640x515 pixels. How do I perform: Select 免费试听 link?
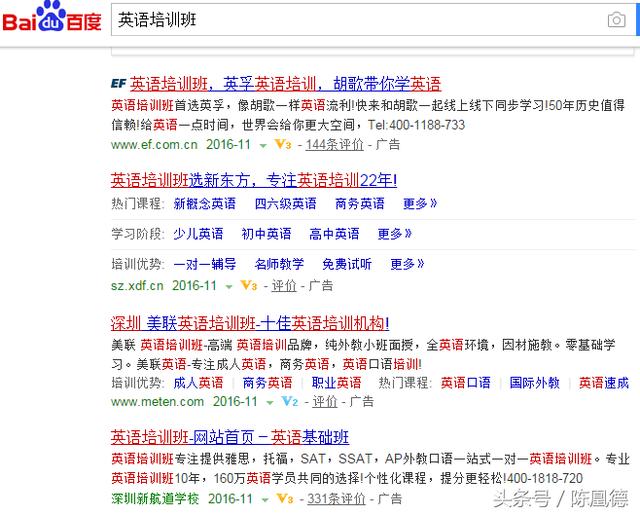tap(347, 264)
